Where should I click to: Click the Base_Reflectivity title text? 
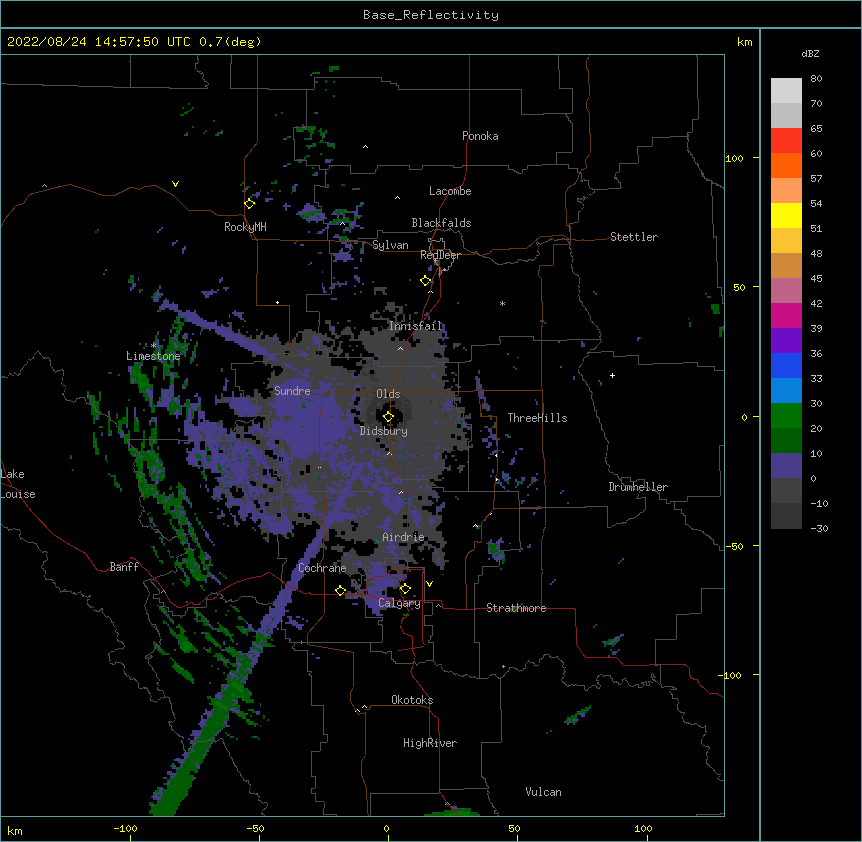pos(431,15)
